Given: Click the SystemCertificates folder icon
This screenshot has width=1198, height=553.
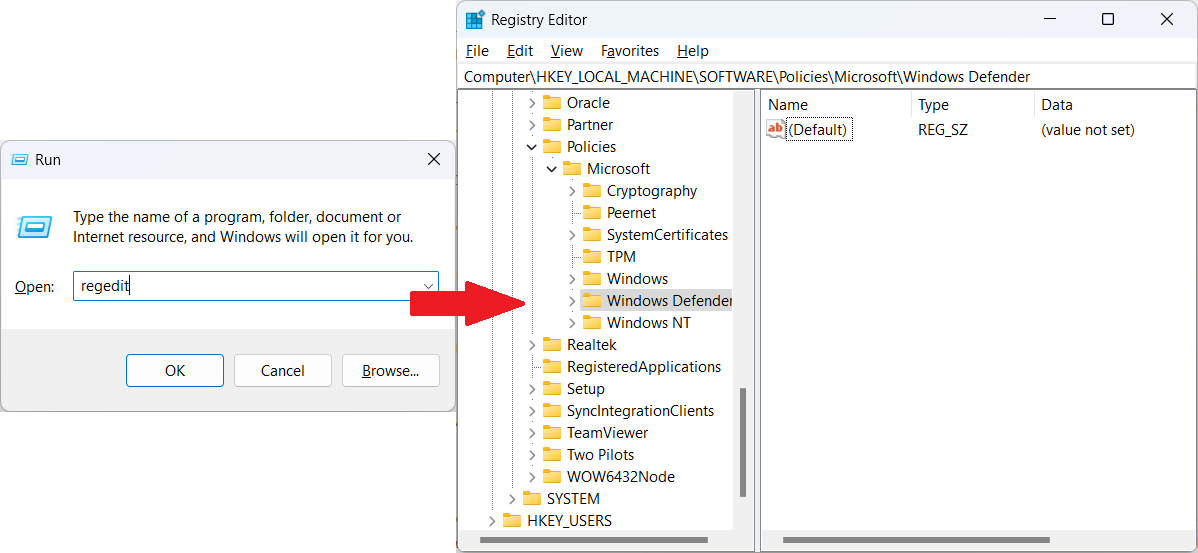Looking at the screenshot, I should [591, 234].
